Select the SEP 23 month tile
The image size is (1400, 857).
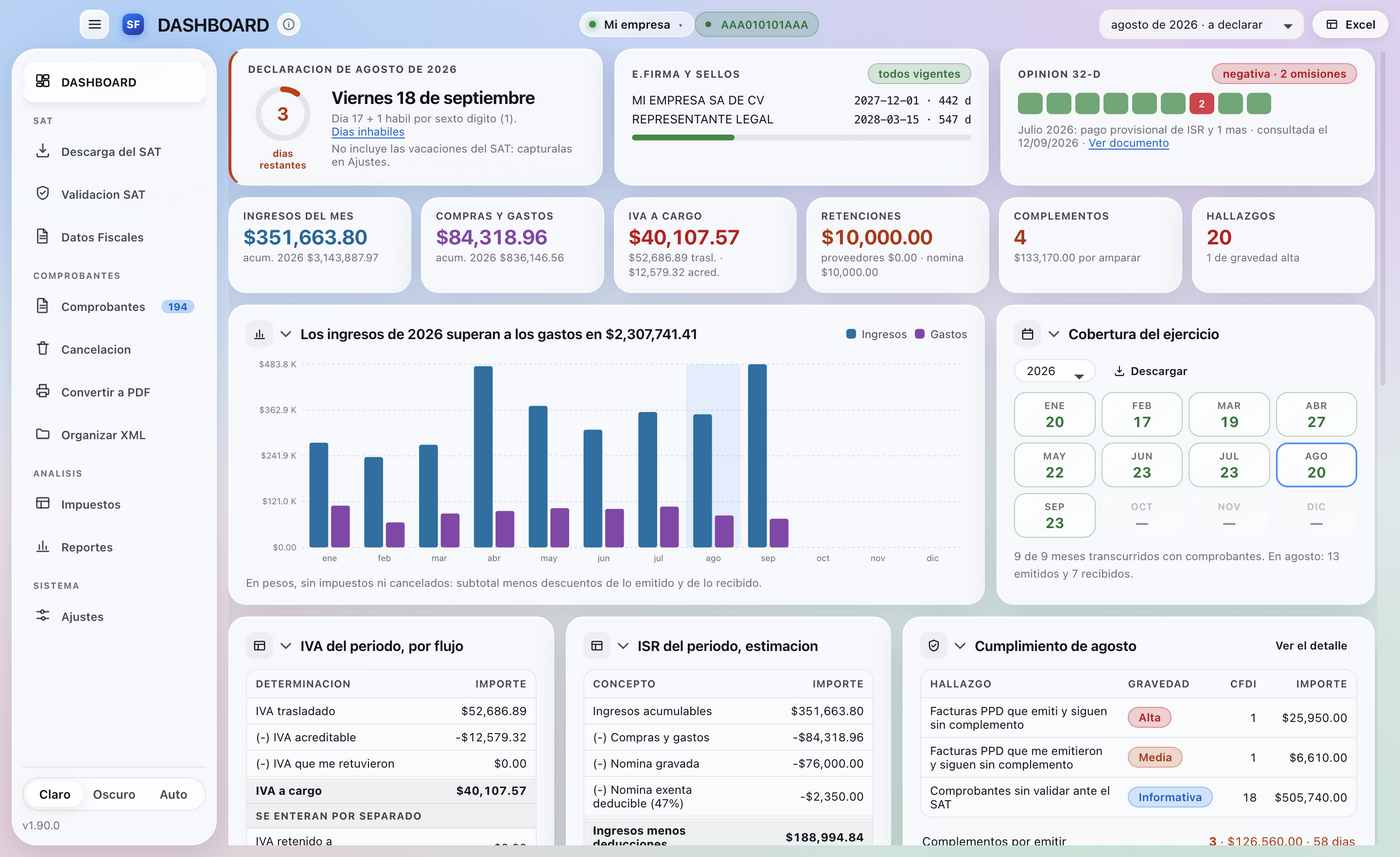pos(1054,515)
